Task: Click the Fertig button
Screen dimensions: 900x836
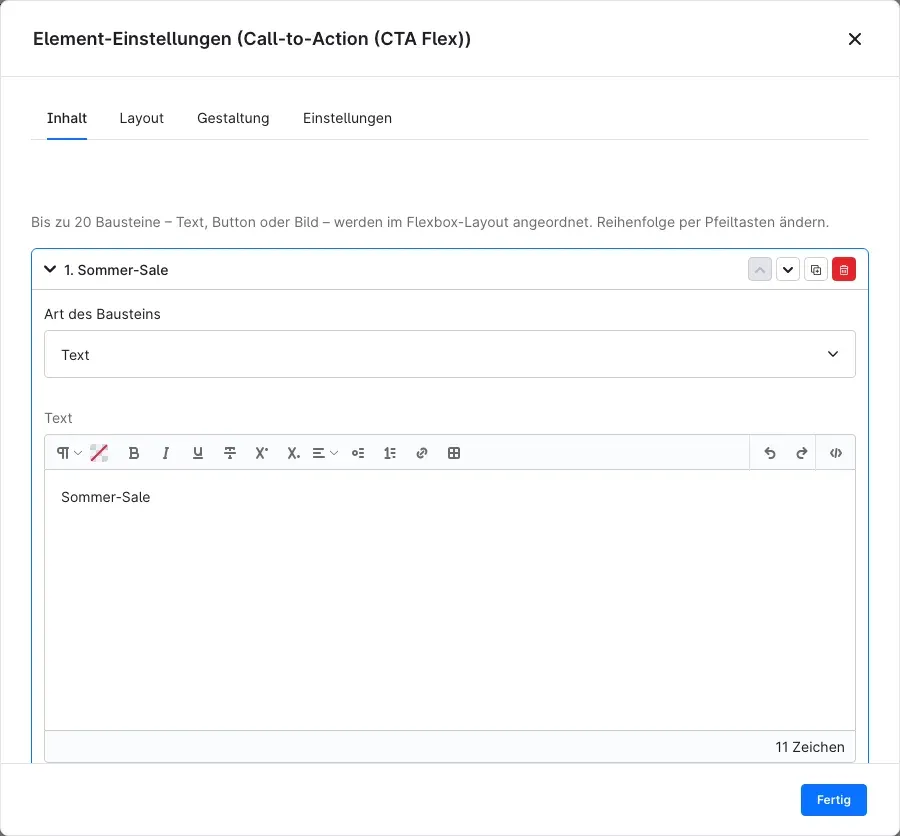Action: pos(833,800)
